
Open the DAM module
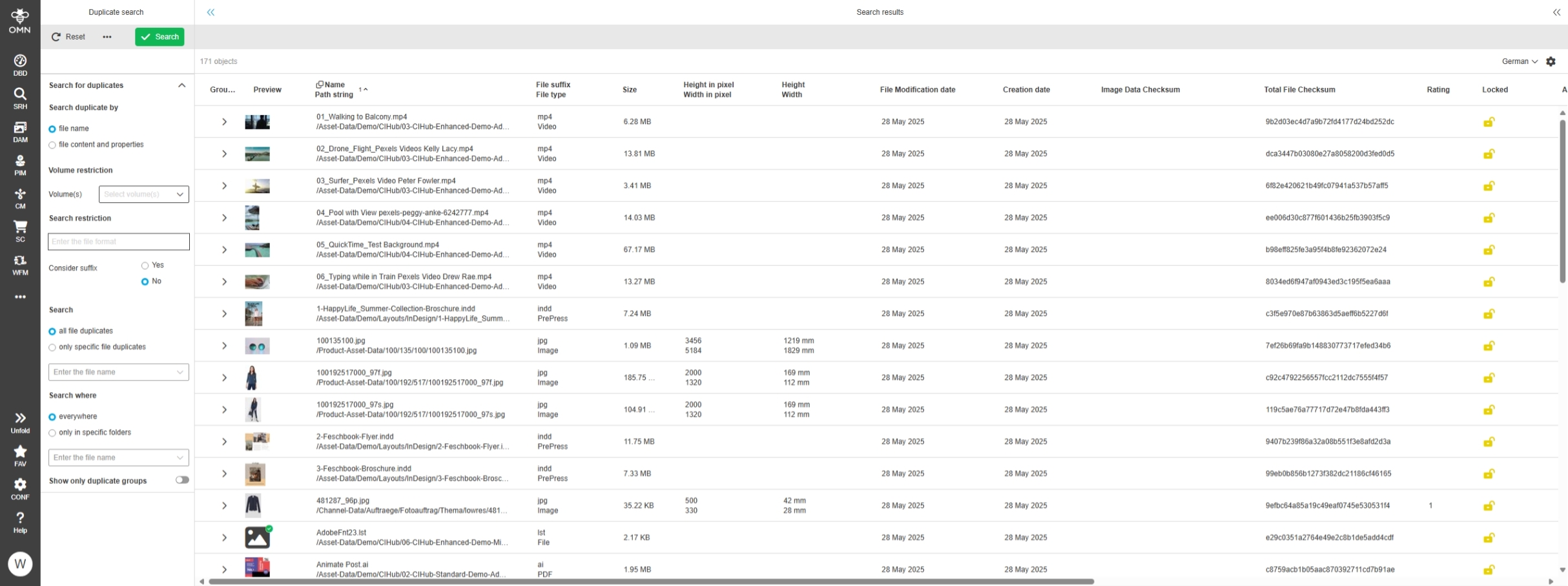click(20, 132)
